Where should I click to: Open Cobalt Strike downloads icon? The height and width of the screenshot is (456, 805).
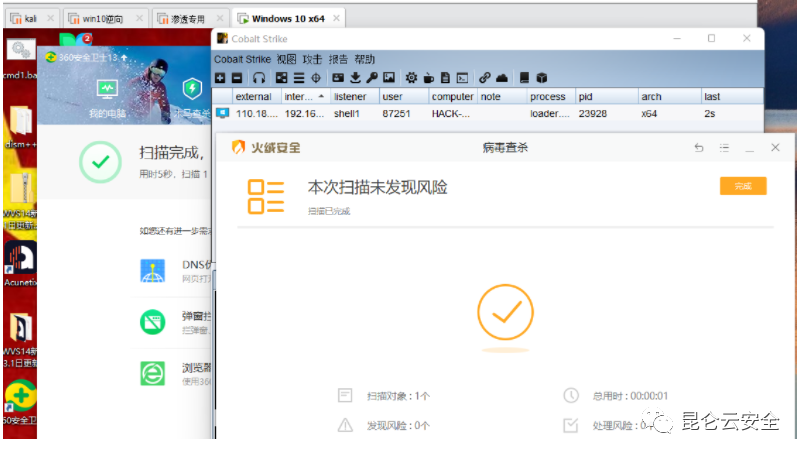(355, 78)
